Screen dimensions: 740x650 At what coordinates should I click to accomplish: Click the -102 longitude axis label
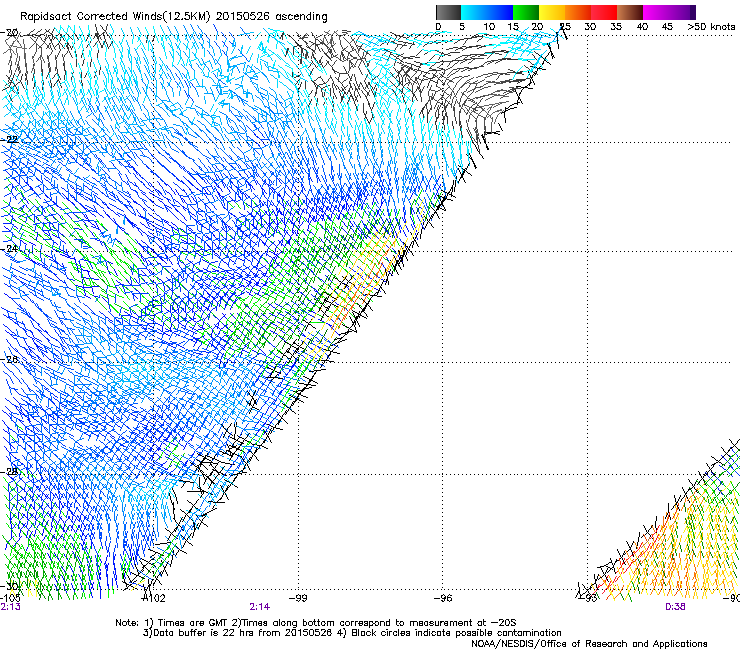(x=154, y=598)
